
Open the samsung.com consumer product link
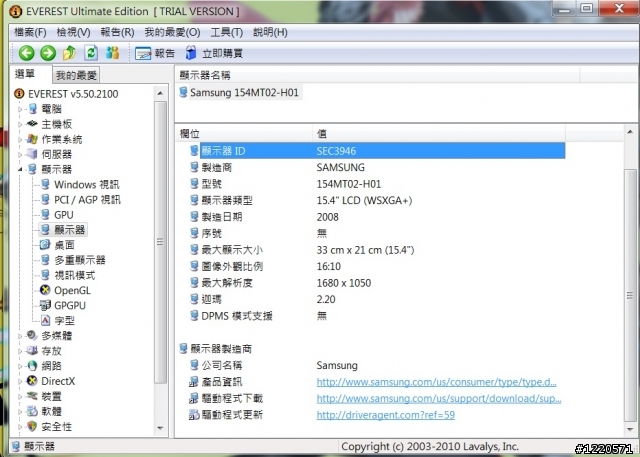click(436, 382)
